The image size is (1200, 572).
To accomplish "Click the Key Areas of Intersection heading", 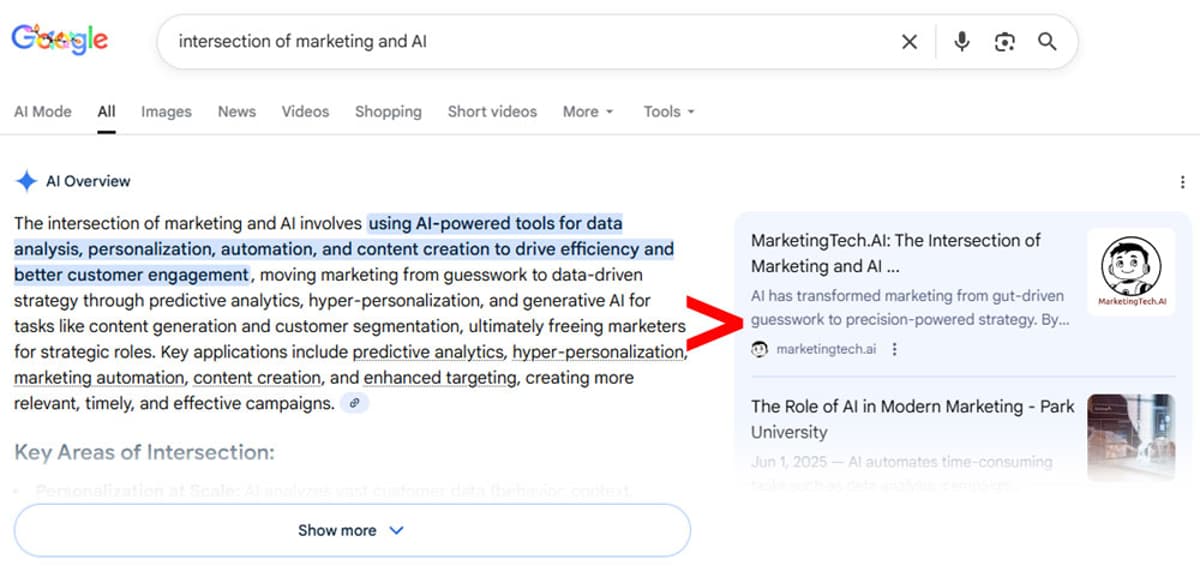I will click(144, 452).
